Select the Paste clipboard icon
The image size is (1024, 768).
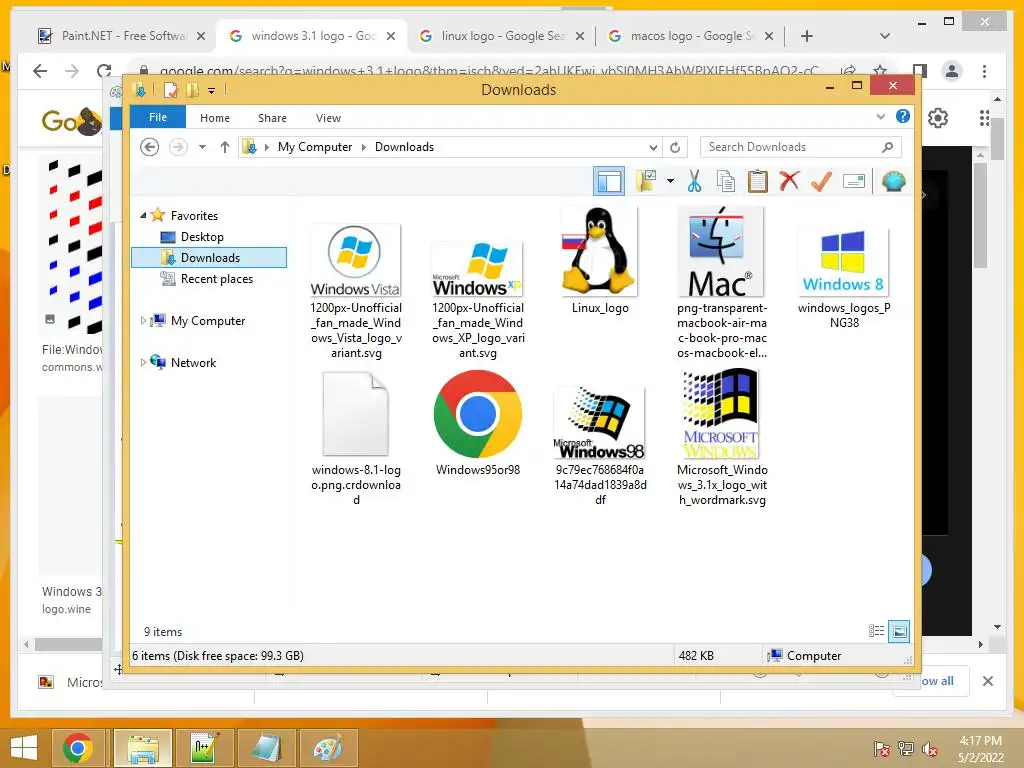[758, 181]
